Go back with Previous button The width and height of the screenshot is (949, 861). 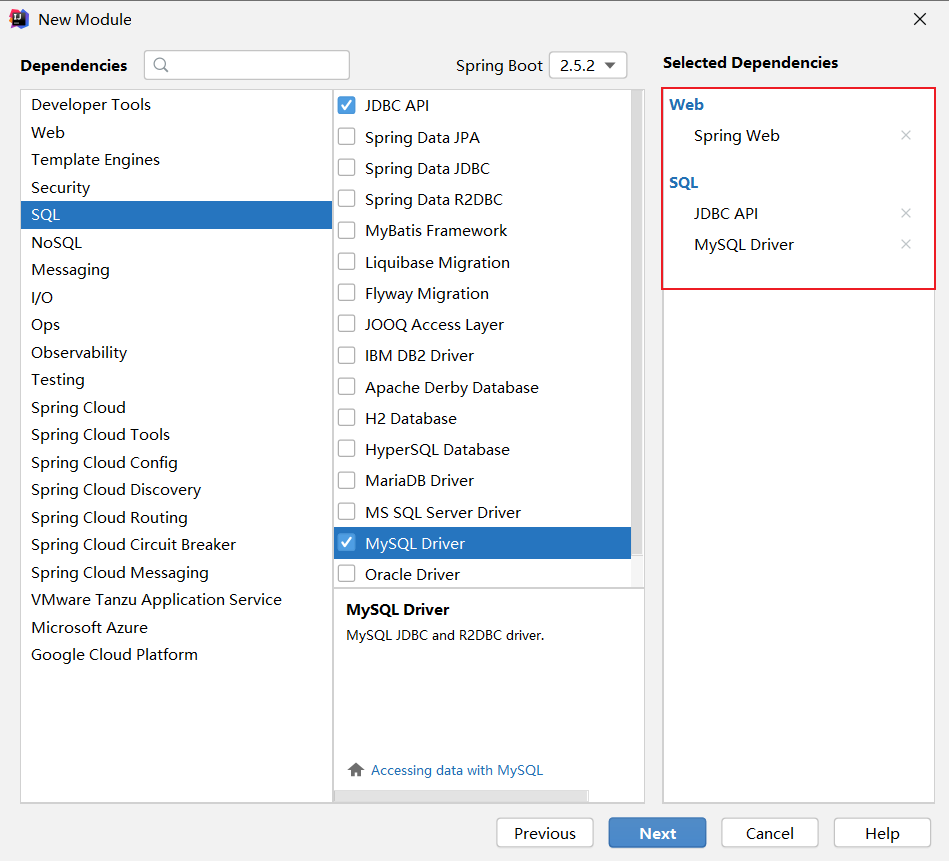tap(545, 833)
